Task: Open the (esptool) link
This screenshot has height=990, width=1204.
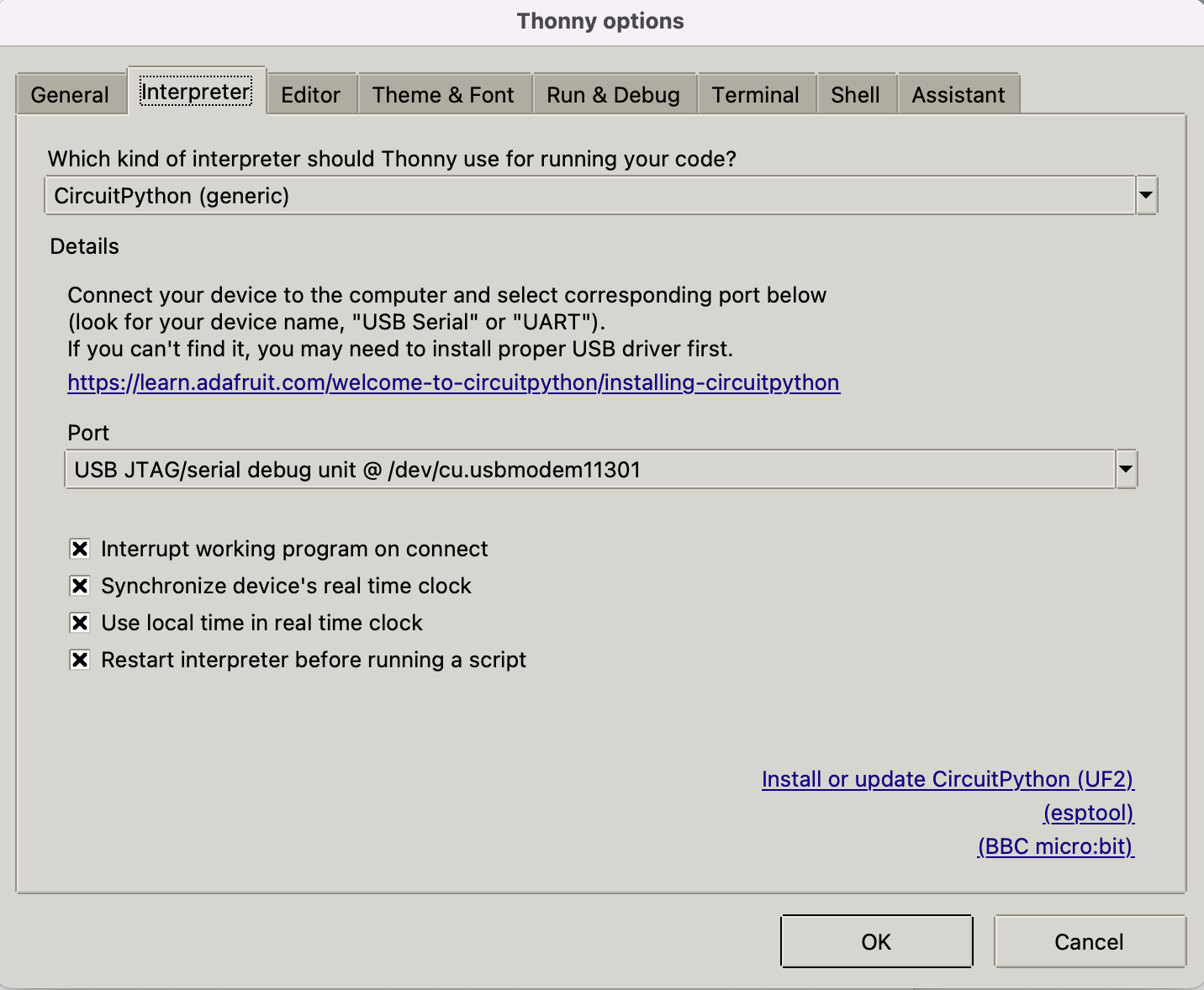Action: [x=1089, y=813]
